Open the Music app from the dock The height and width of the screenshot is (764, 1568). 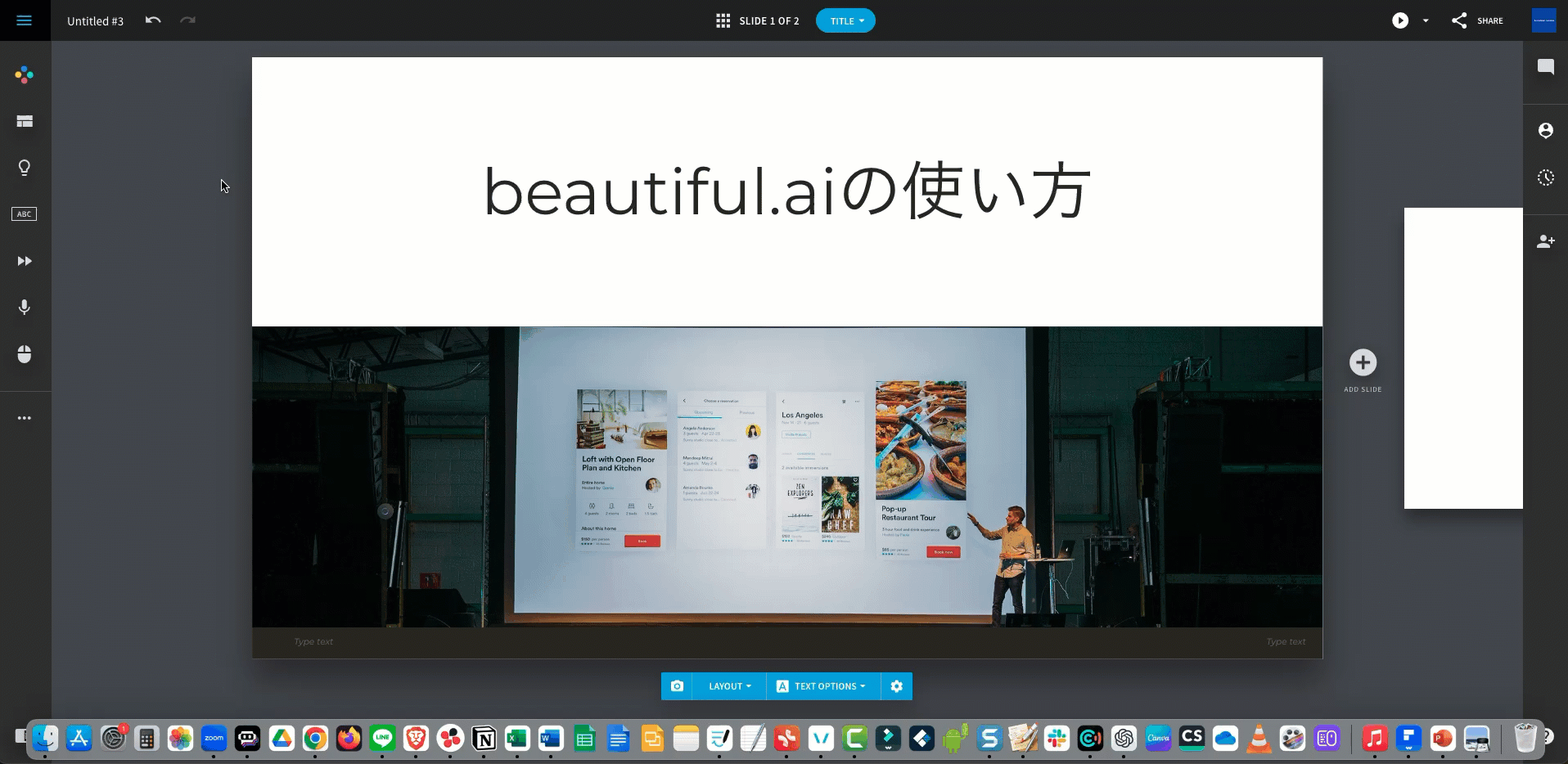point(1375,739)
